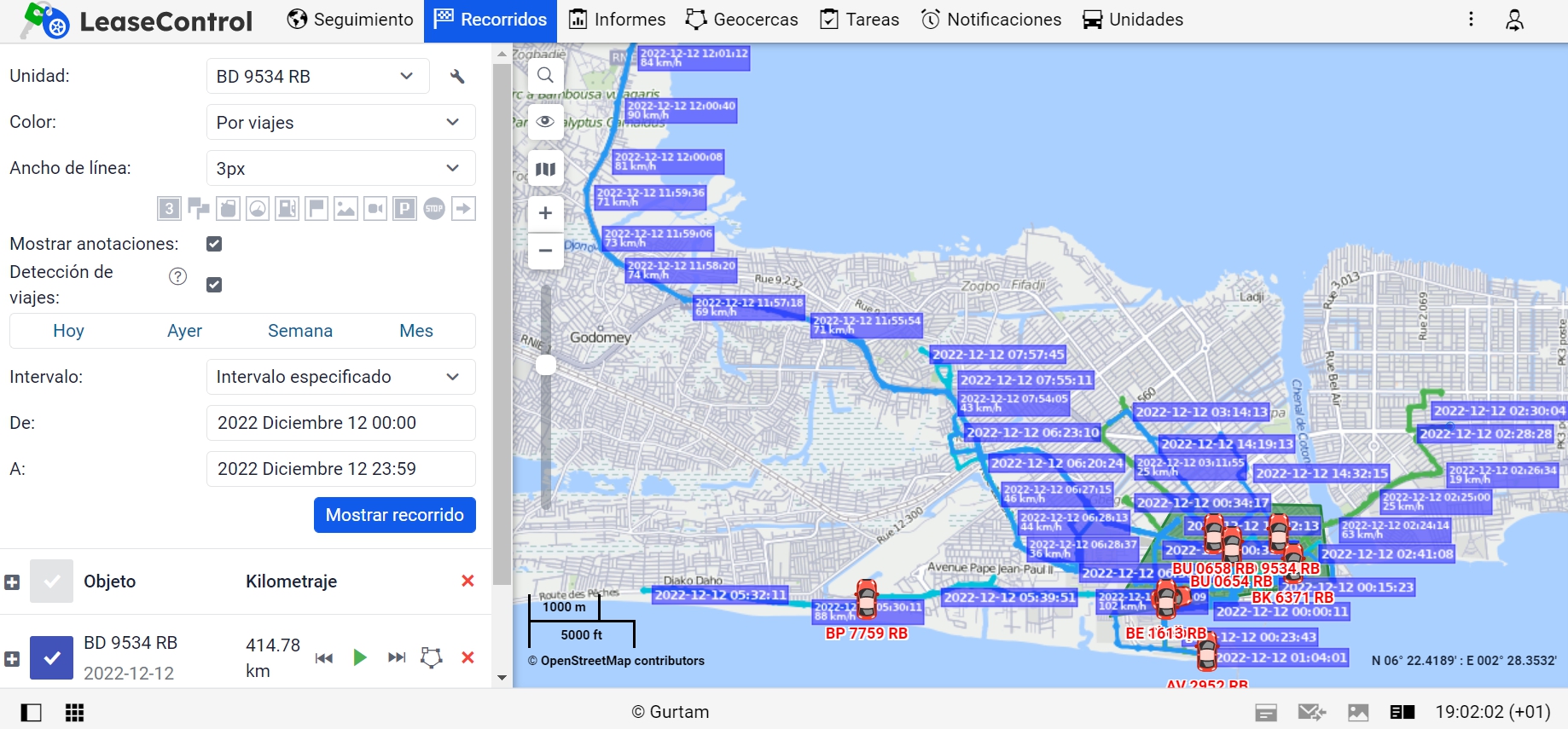1568x729 pixels.
Task: Uncheck the BD 9534 RB track checkbox
Action: (x=51, y=658)
